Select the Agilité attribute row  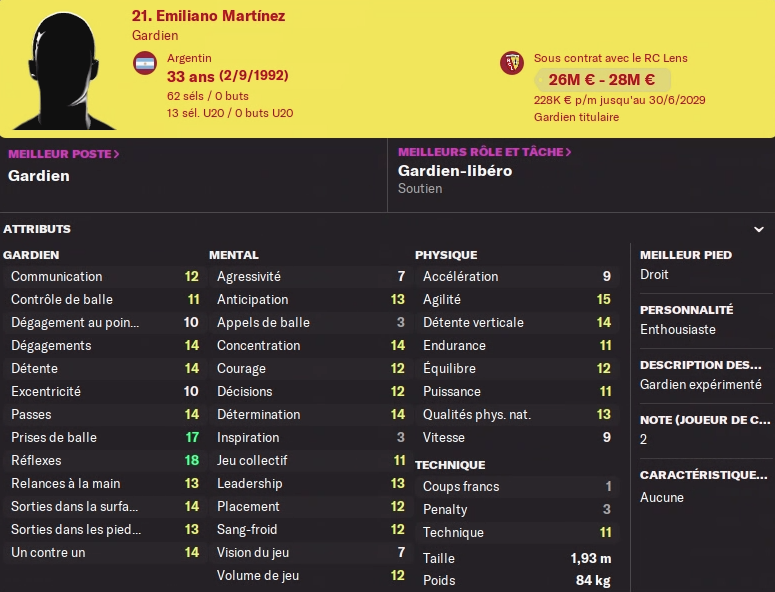click(x=516, y=300)
